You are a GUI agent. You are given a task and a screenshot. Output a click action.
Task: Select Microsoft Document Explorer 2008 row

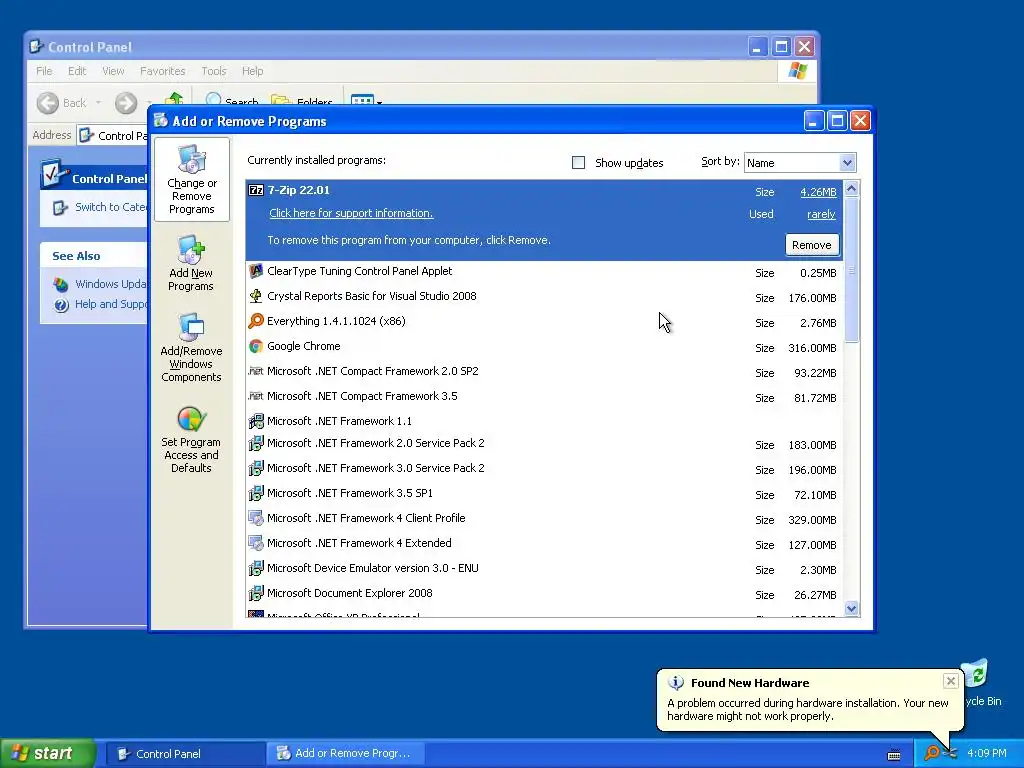point(543,594)
